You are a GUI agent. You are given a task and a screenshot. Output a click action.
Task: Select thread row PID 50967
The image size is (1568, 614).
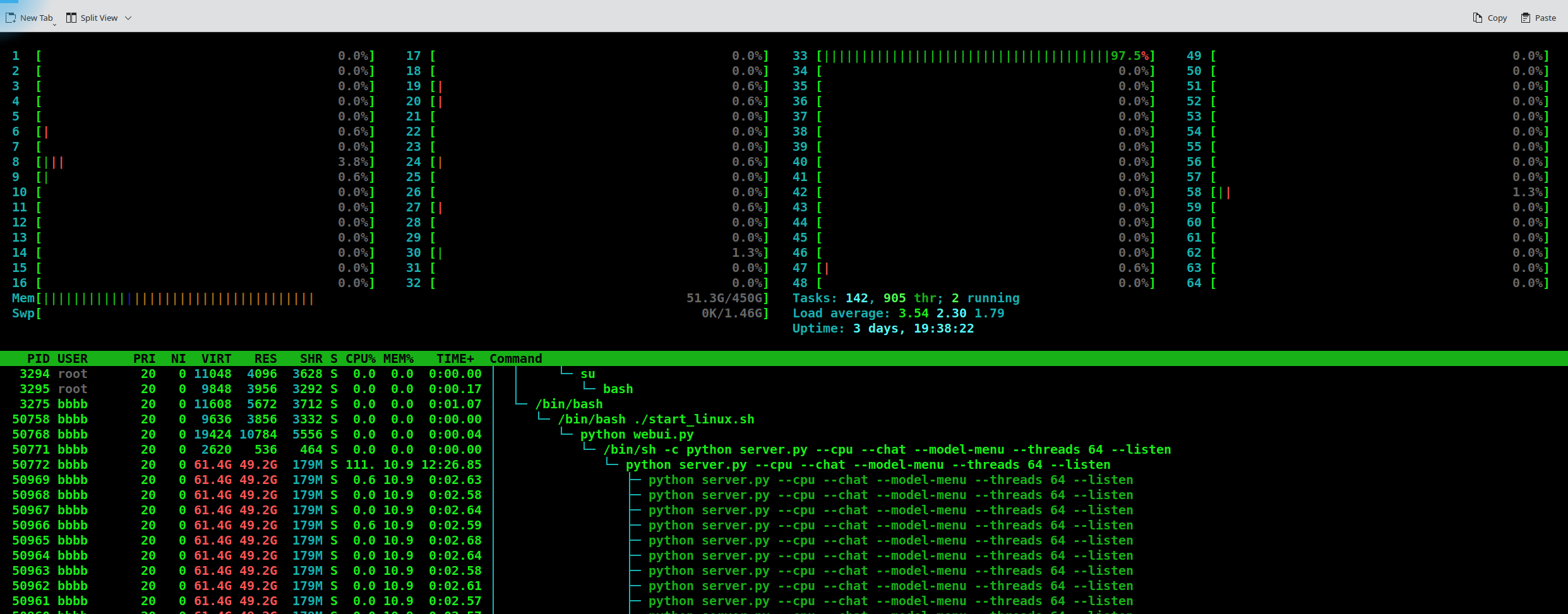click(x=784, y=510)
